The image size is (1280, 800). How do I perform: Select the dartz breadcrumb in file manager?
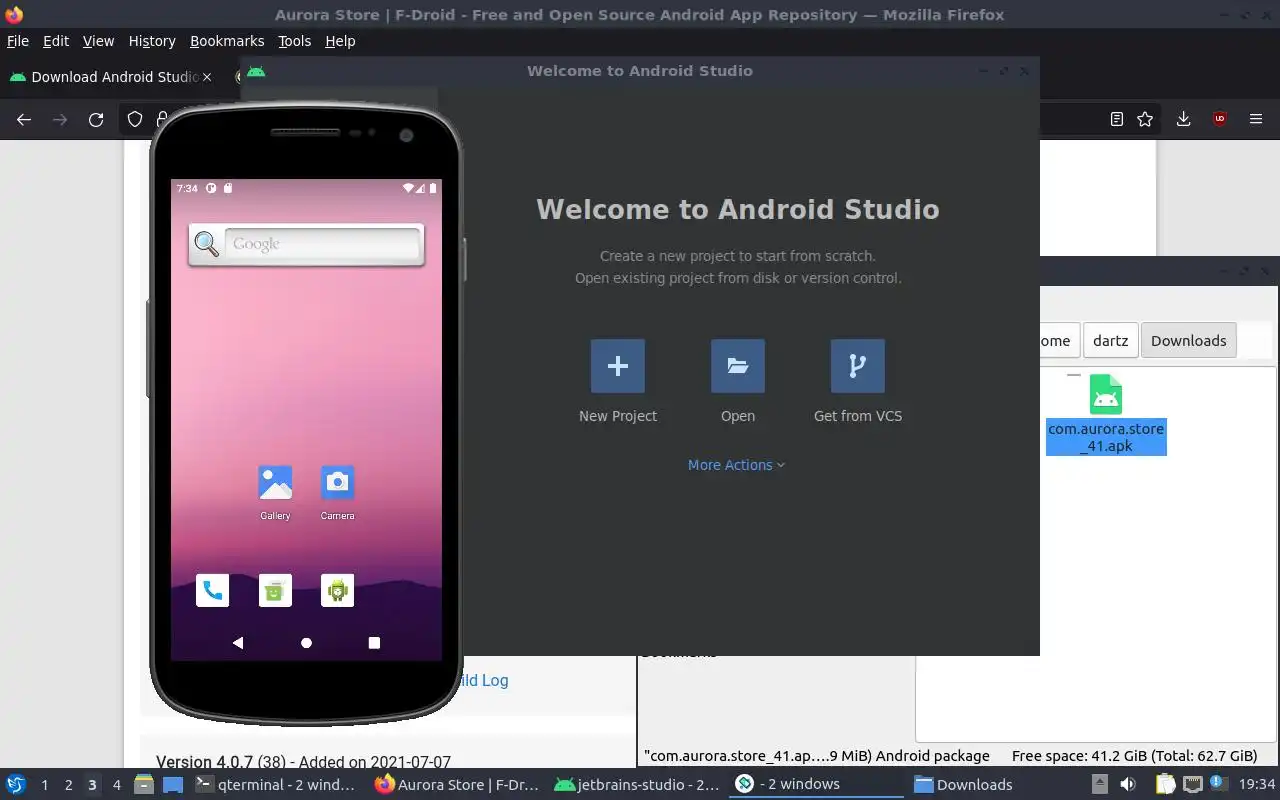[x=1110, y=340]
